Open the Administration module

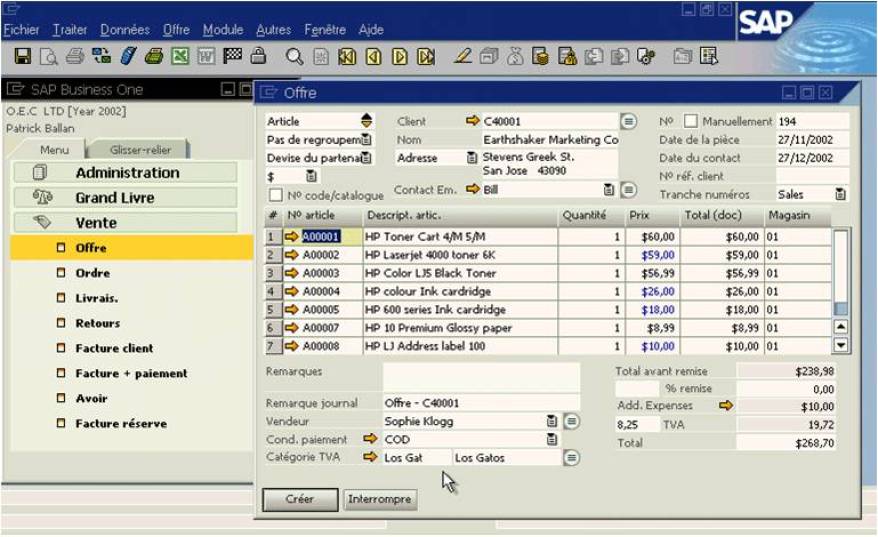tap(125, 172)
